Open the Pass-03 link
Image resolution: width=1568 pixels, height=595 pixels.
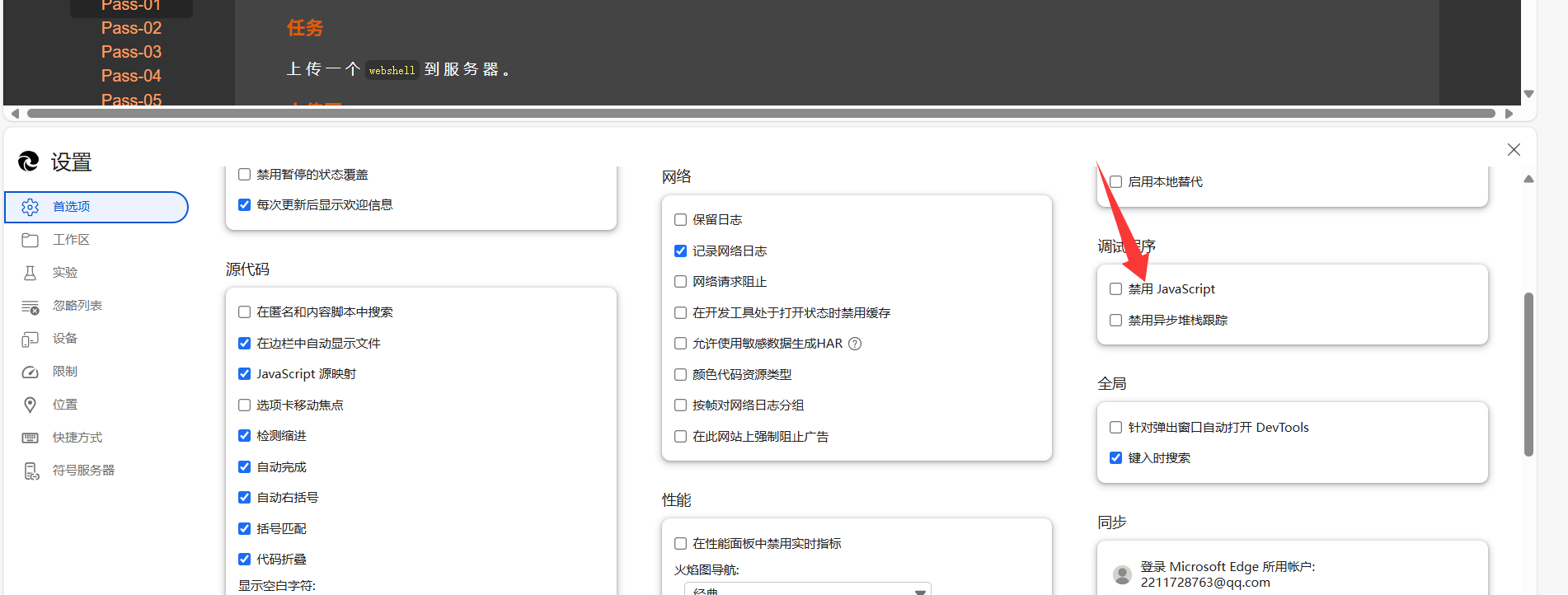131,52
